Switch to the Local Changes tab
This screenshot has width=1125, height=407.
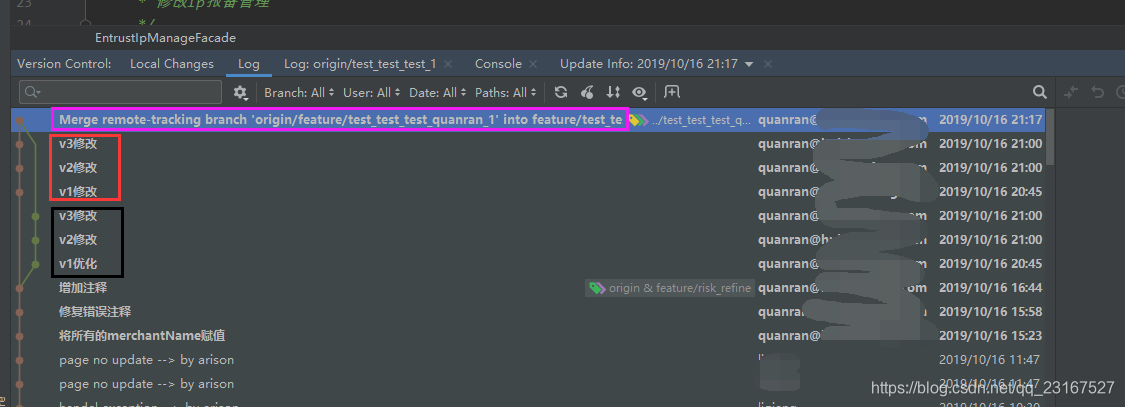pos(171,64)
